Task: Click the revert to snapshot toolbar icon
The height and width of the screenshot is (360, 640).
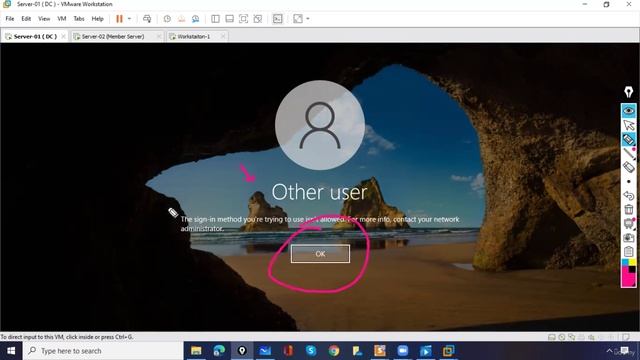Action: (181, 19)
